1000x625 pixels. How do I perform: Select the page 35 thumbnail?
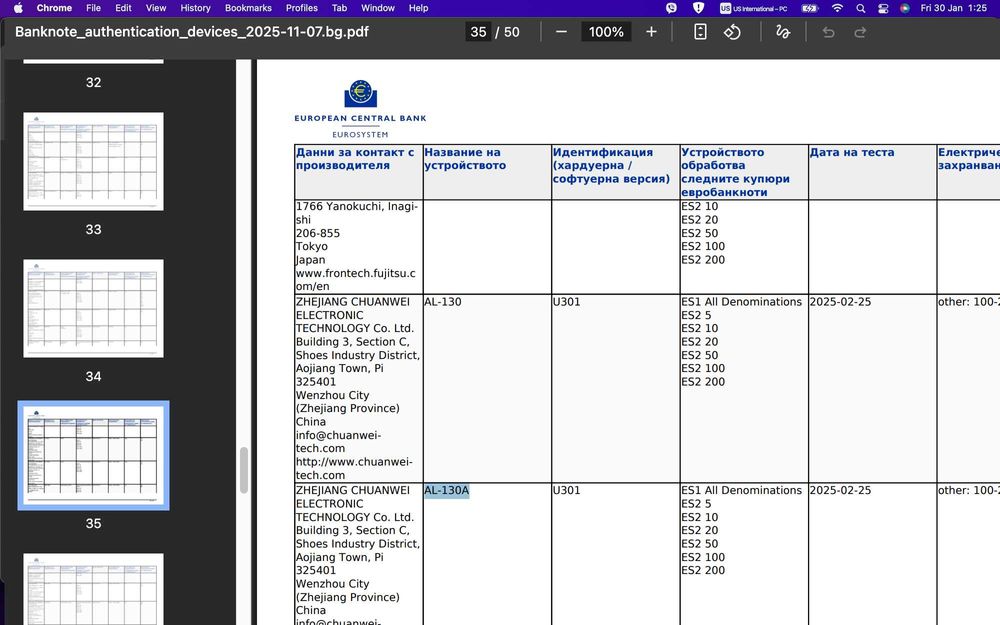(93, 455)
